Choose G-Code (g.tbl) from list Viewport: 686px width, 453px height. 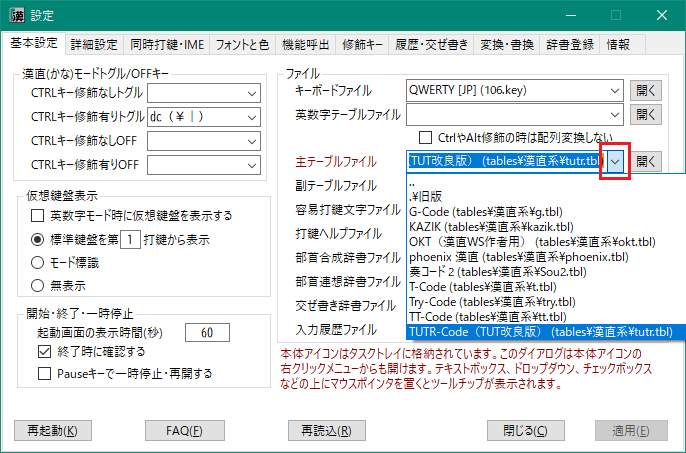coord(546,212)
